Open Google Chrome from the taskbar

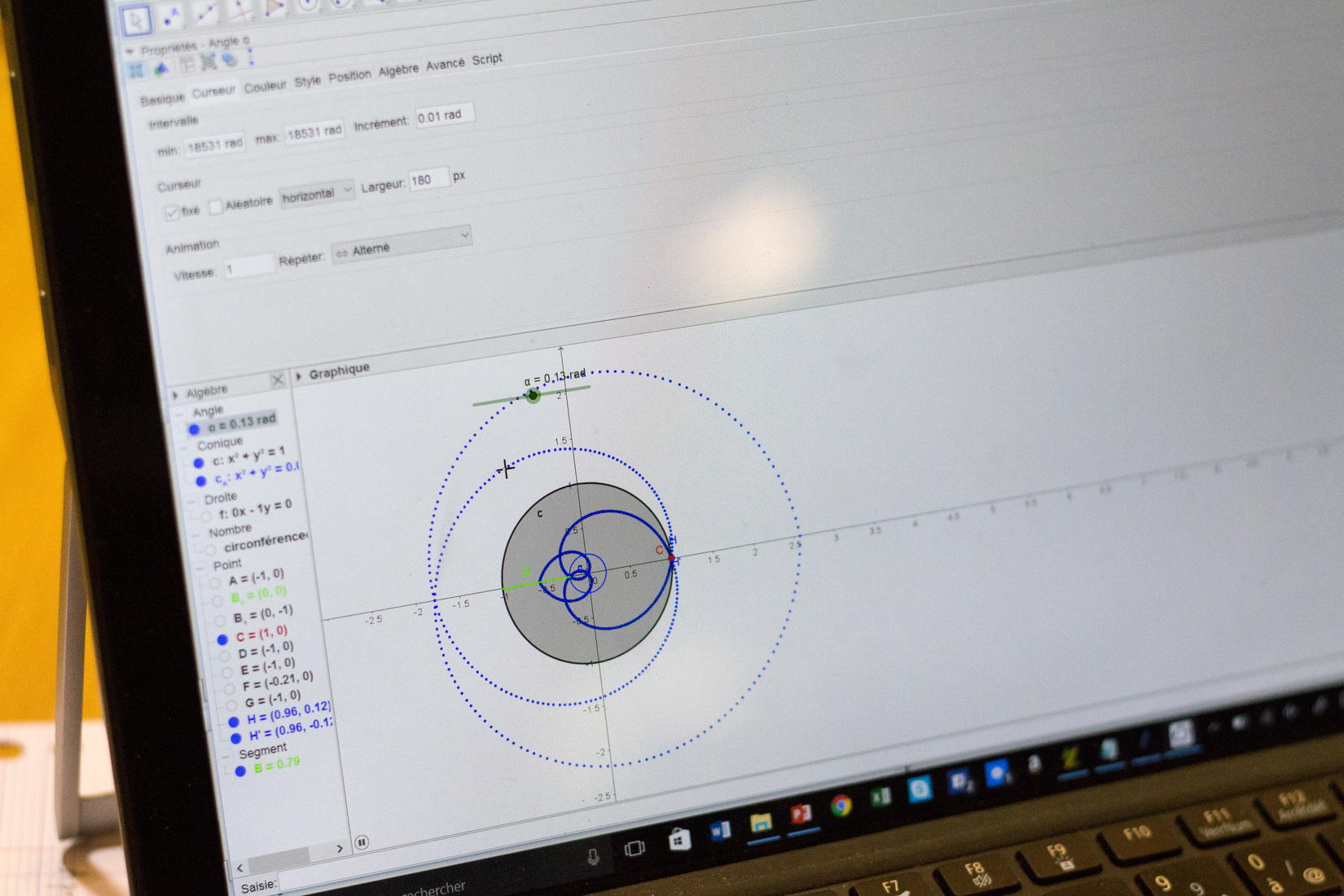841,806
